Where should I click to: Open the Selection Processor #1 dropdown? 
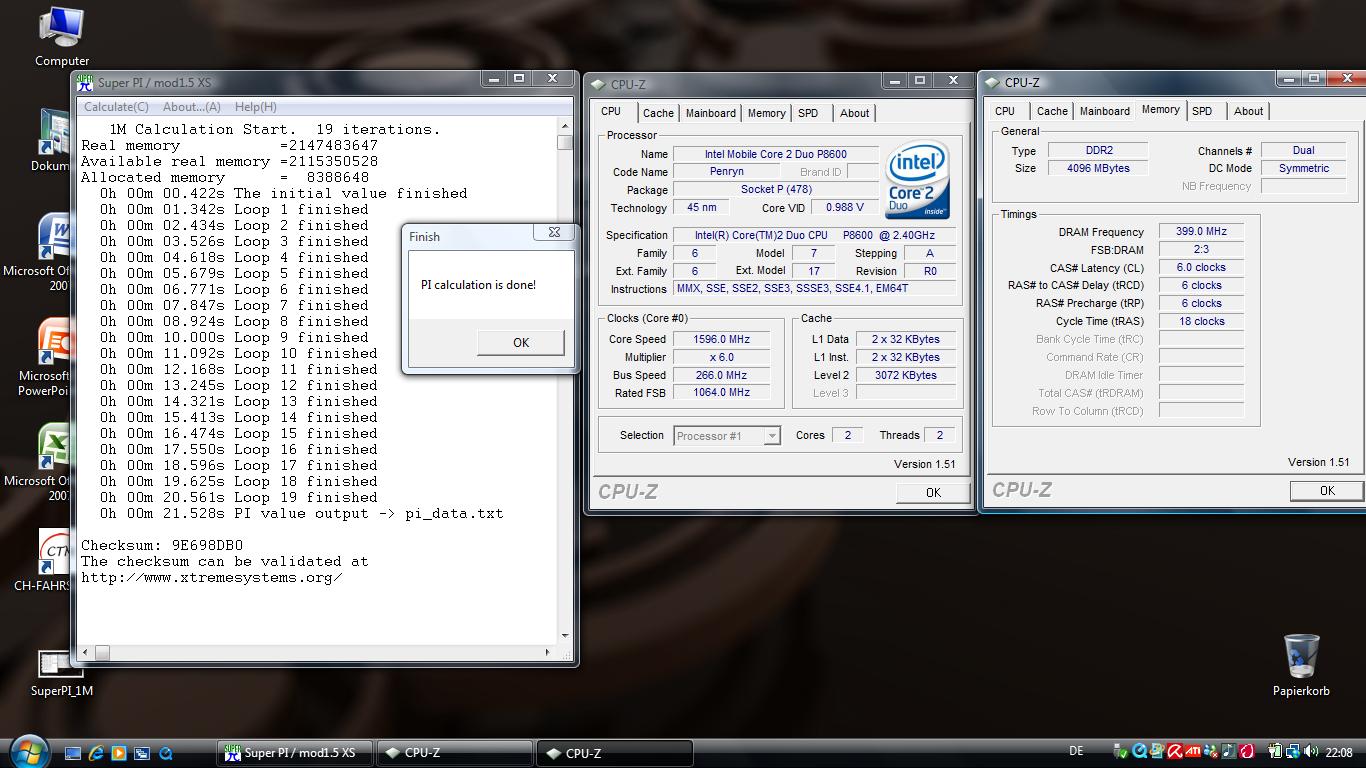pyautogui.click(x=727, y=436)
